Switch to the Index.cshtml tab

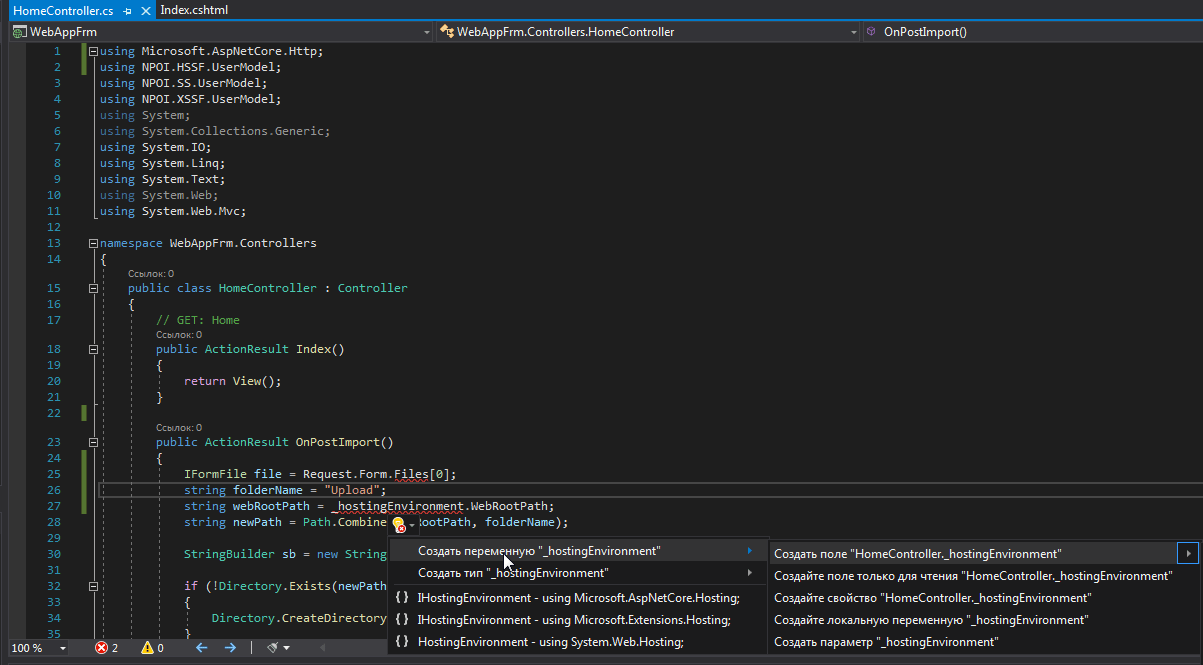coord(196,9)
